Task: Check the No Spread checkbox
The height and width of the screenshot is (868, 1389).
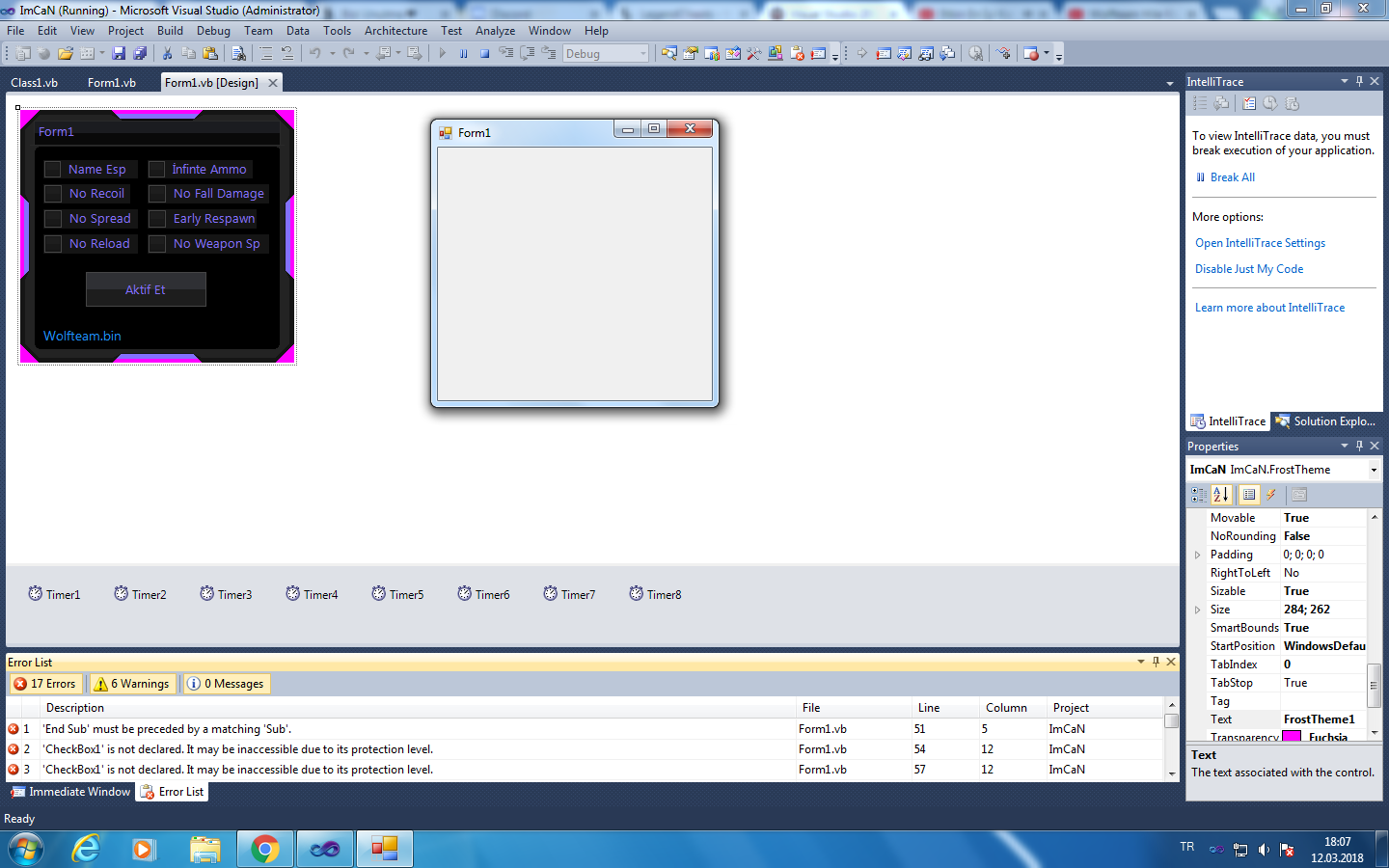Action: [53, 219]
